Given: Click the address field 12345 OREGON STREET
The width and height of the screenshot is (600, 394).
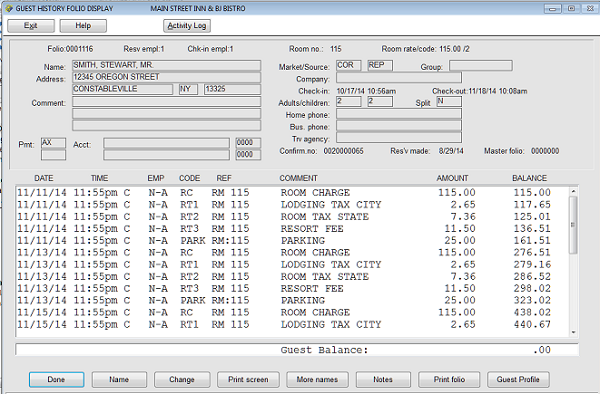Looking at the screenshot, I should pos(166,77).
